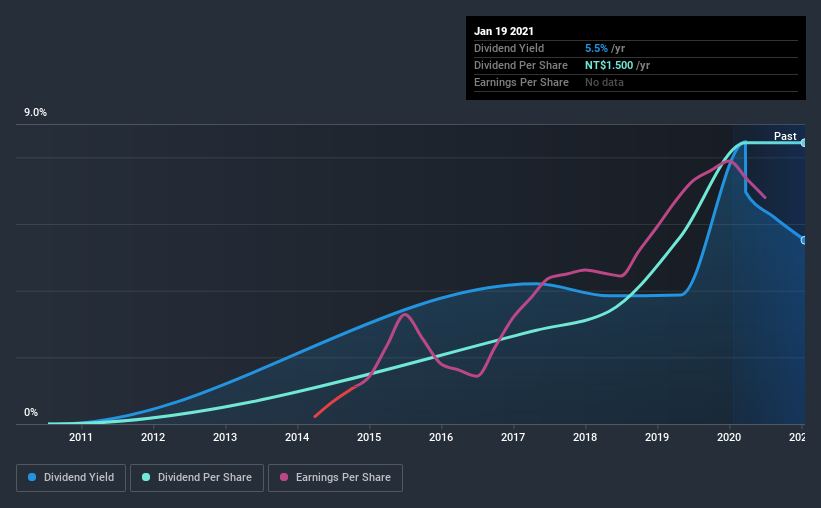The height and width of the screenshot is (508, 821).
Task: Click the 2014 x-axis label
Action: pyautogui.click(x=297, y=437)
